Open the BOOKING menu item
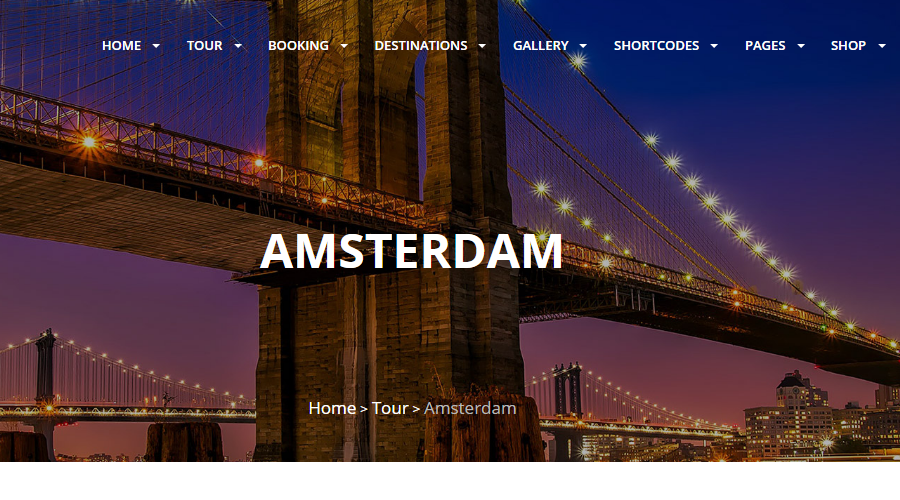The width and height of the screenshot is (900, 500). pos(298,45)
